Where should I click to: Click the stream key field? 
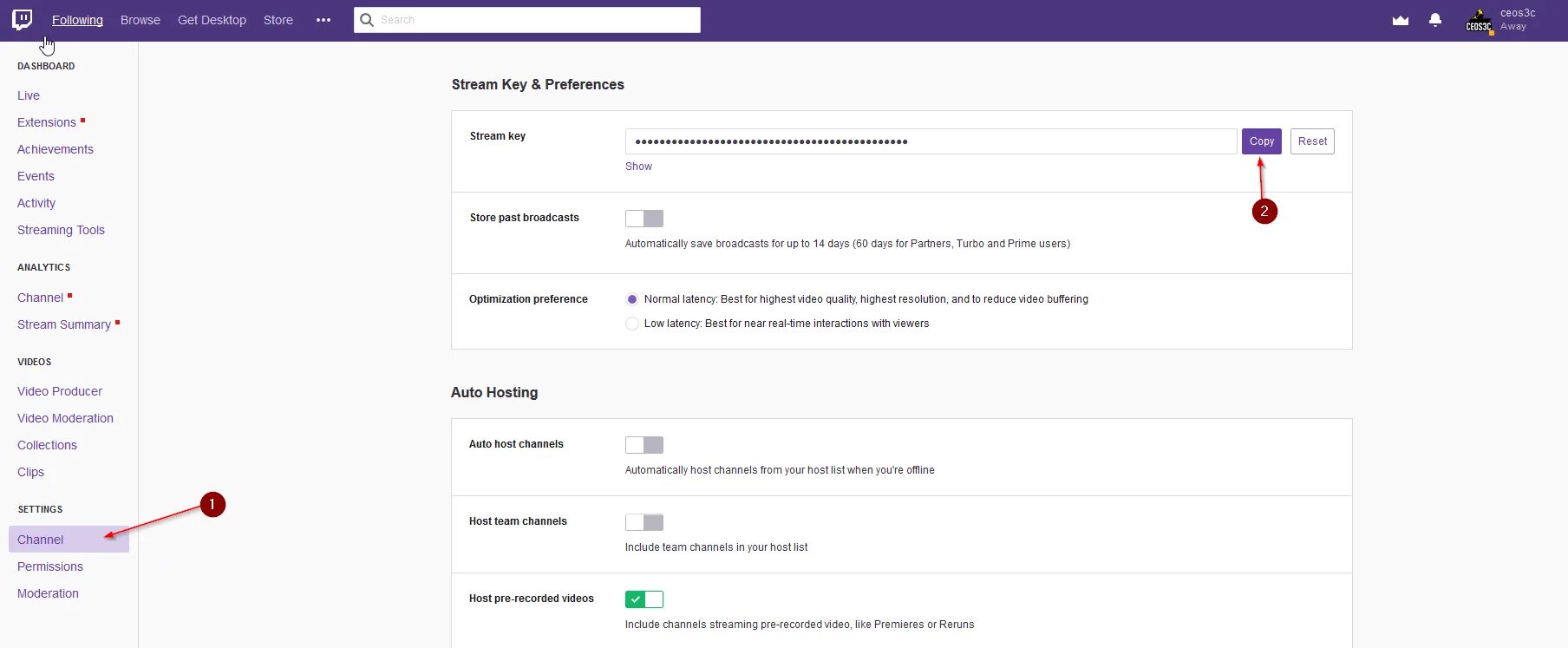(x=931, y=141)
